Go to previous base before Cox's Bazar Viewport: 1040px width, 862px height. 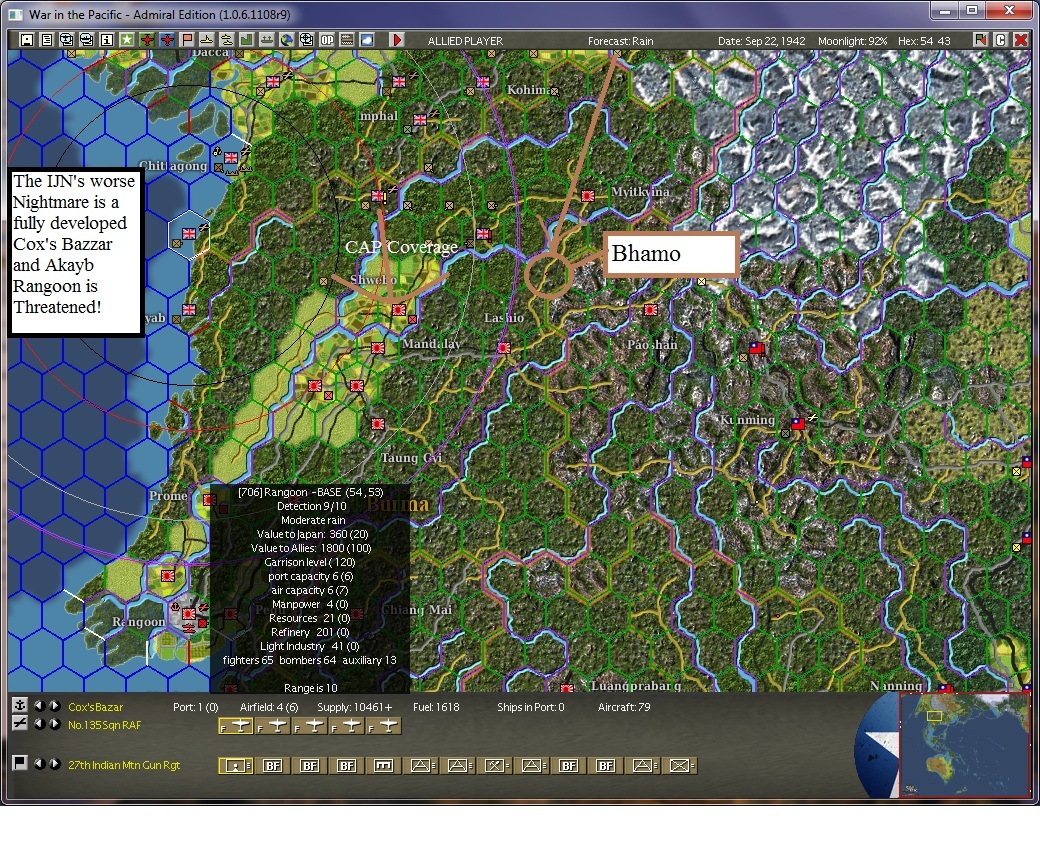(40, 706)
